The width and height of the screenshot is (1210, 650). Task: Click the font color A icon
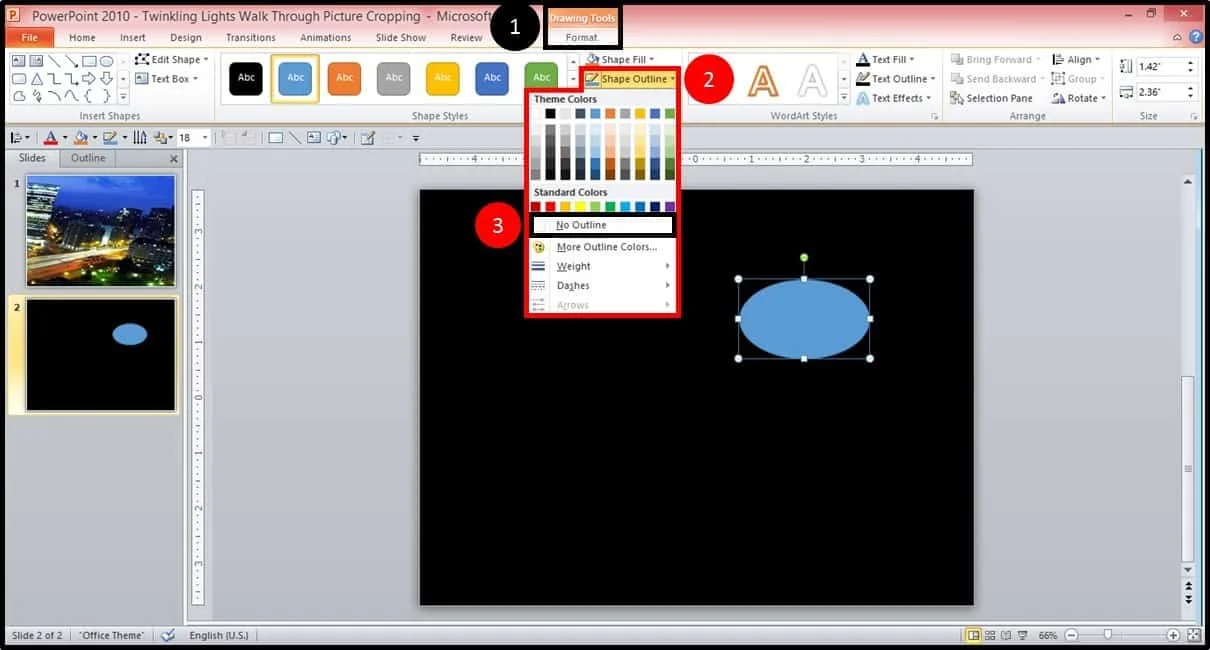[51, 138]
